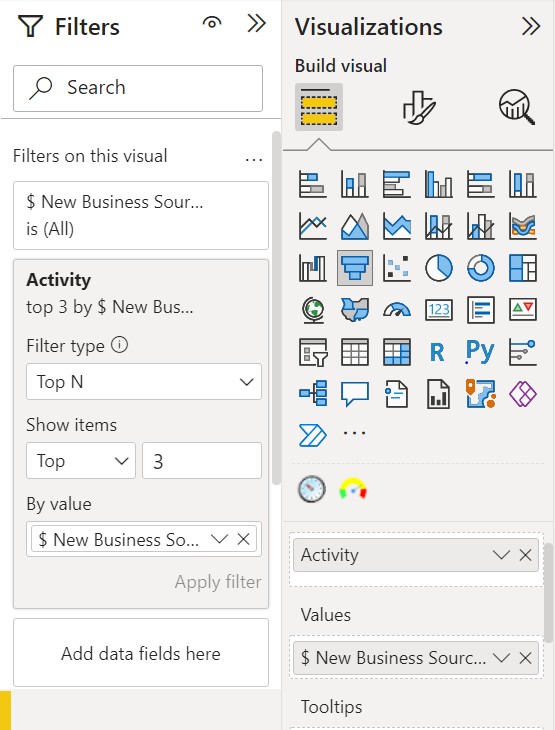Open the Show items Top dropdown
This screenshot has width=555, height=730.
point(81,461)
